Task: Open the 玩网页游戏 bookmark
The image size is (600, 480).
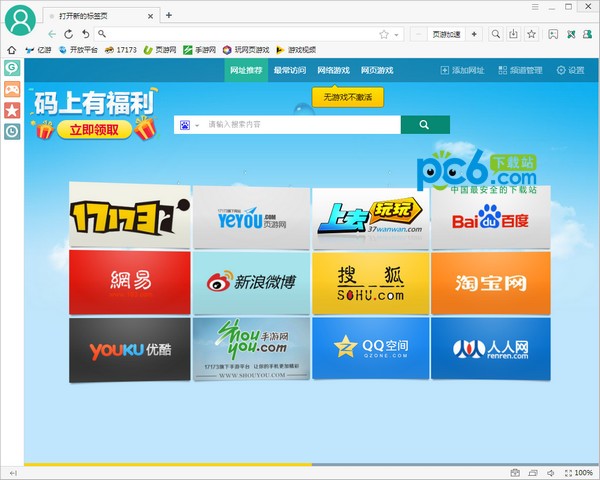Action: pos(246,50)
